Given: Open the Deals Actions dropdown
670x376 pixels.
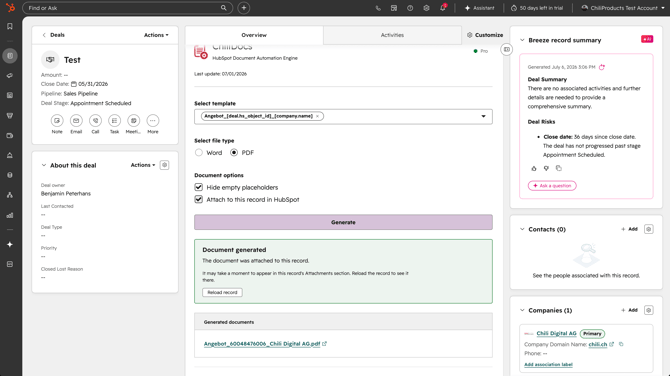Looking at the screenshot, I should (x=156, y=35).
